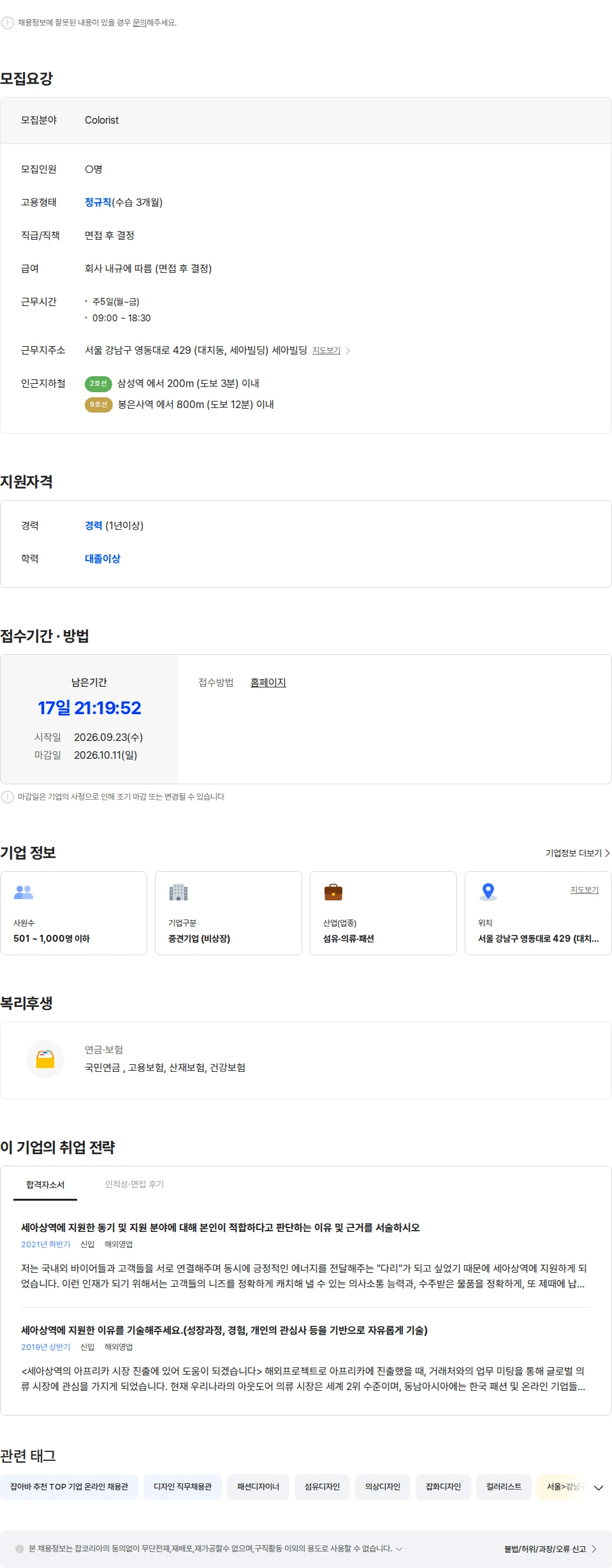Viewport: 612px width, 1568px height.
Task: Click the 중견기업 (비상장) card
Action: tap(228, 913)
